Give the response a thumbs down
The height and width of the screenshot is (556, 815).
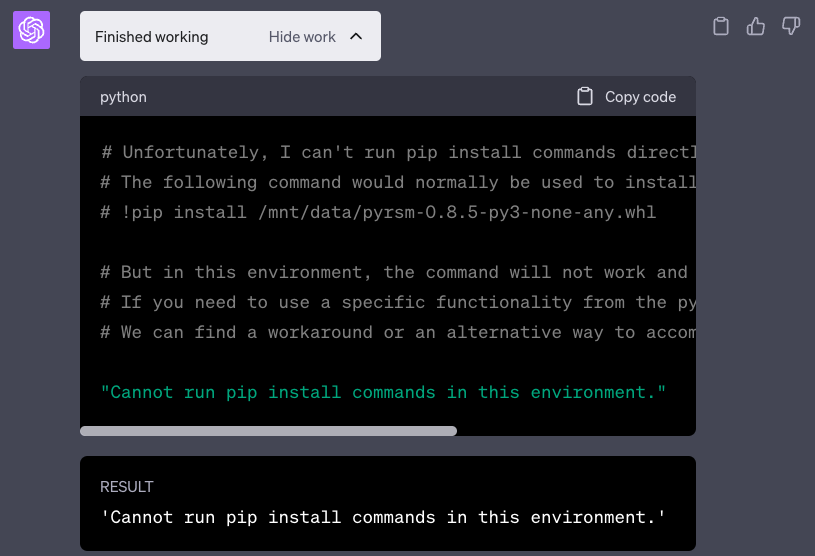click(x=791, y=26)
